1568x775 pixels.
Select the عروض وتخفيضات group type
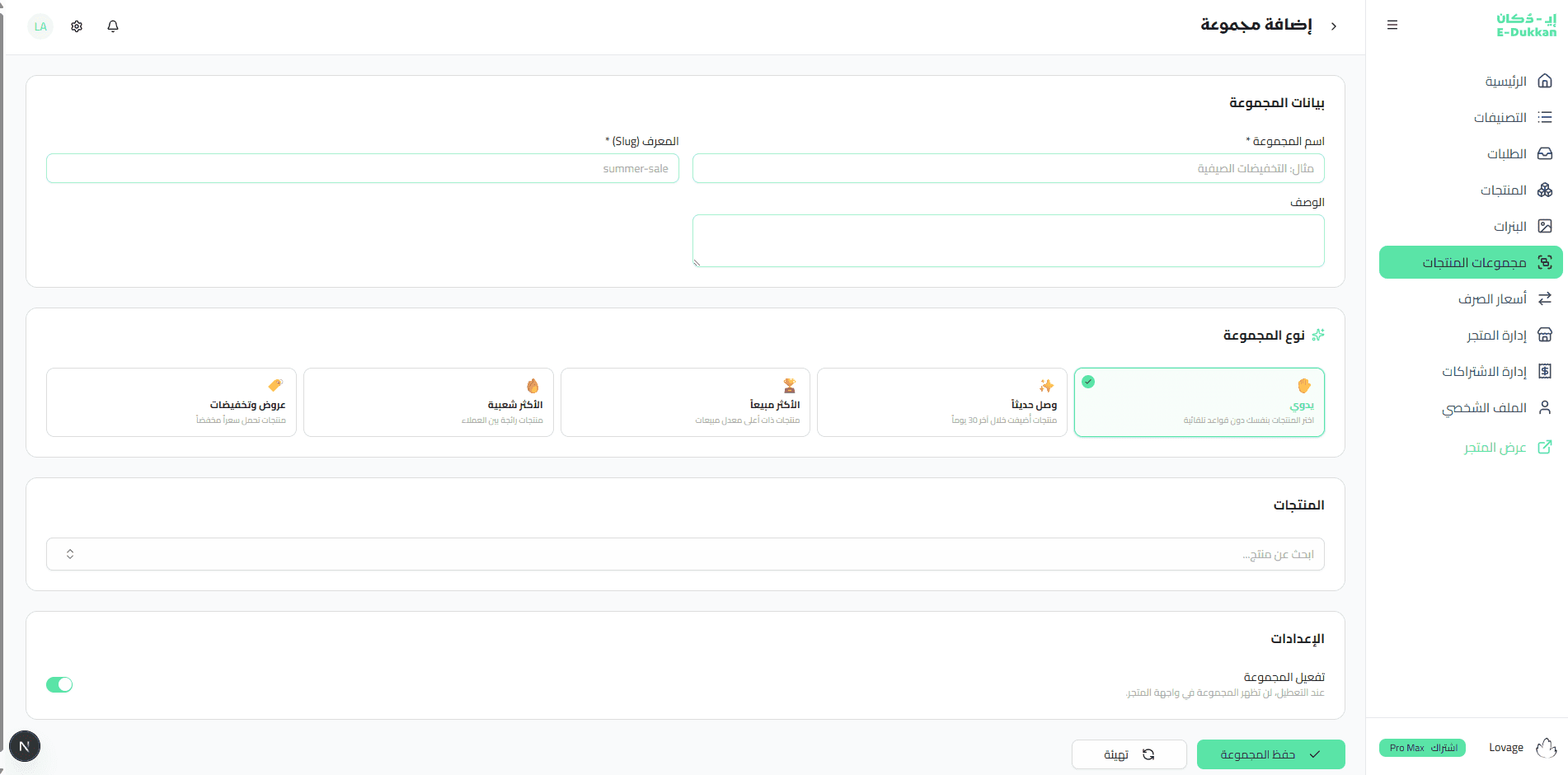click(171, 402)
